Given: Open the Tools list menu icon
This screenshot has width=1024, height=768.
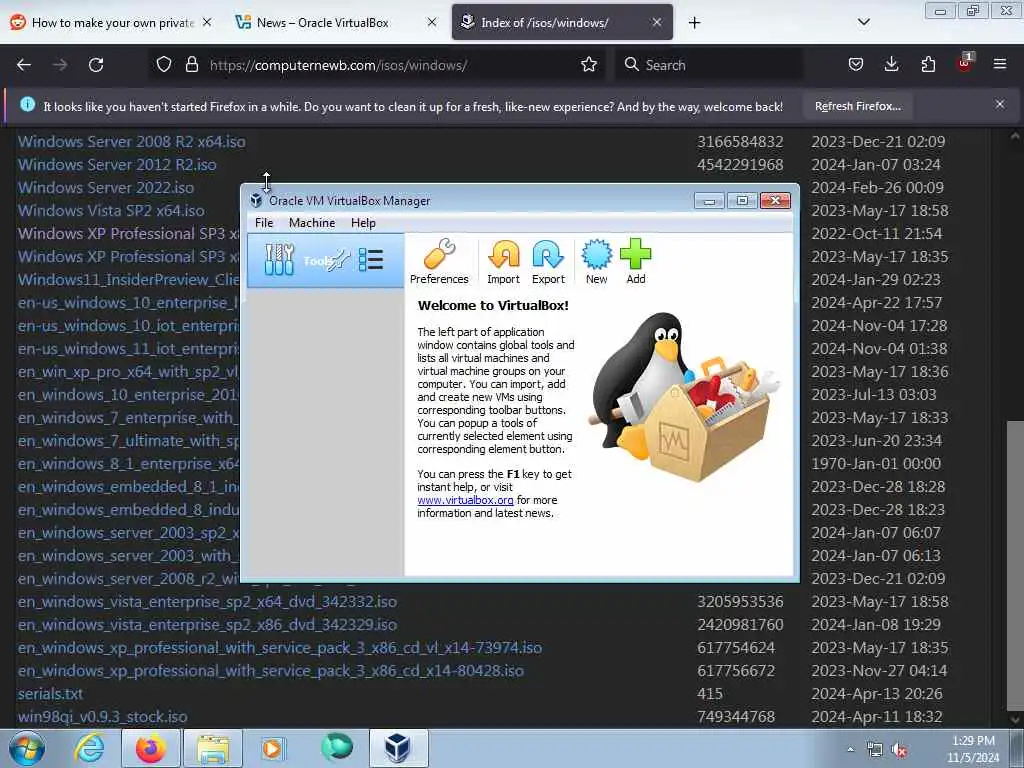Looking at the screenshot, I should coord(371,260).
